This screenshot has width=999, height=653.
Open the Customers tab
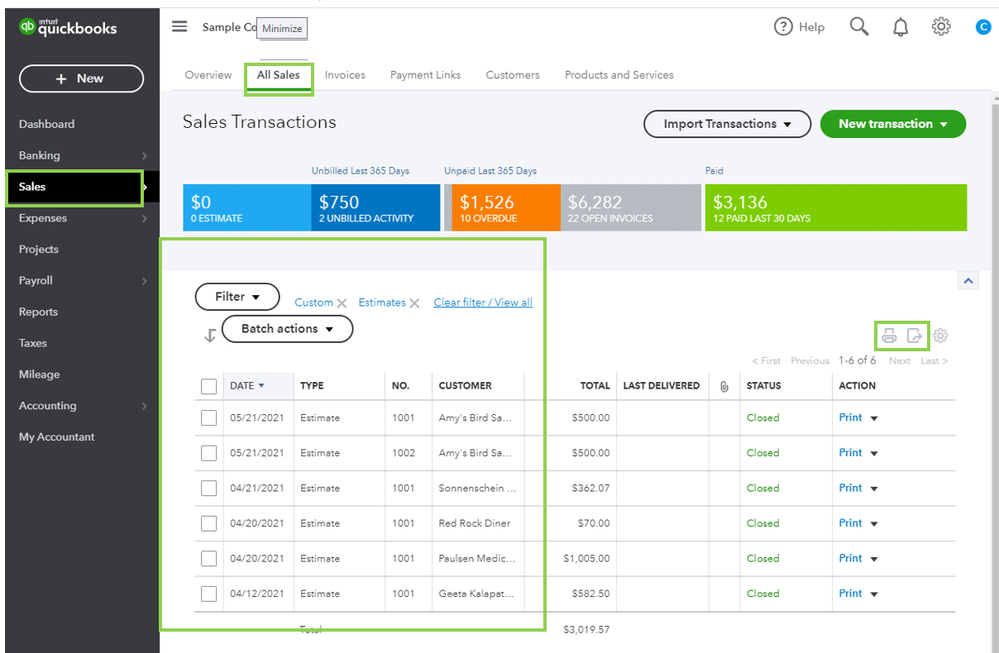[x=512, y=75]
